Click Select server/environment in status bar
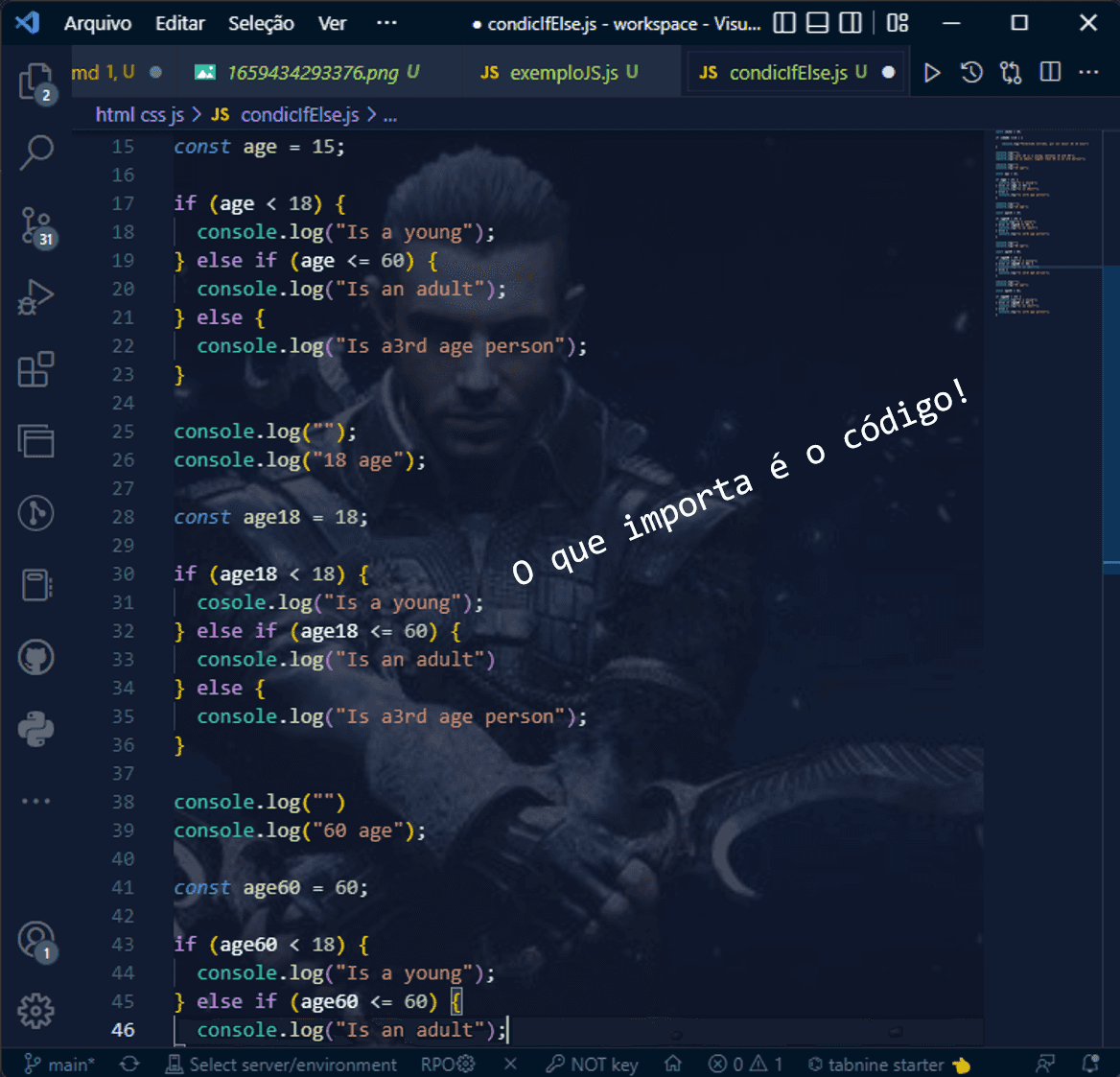This screenshot has height=1077, width=1120. click(x=282, y=1064)
